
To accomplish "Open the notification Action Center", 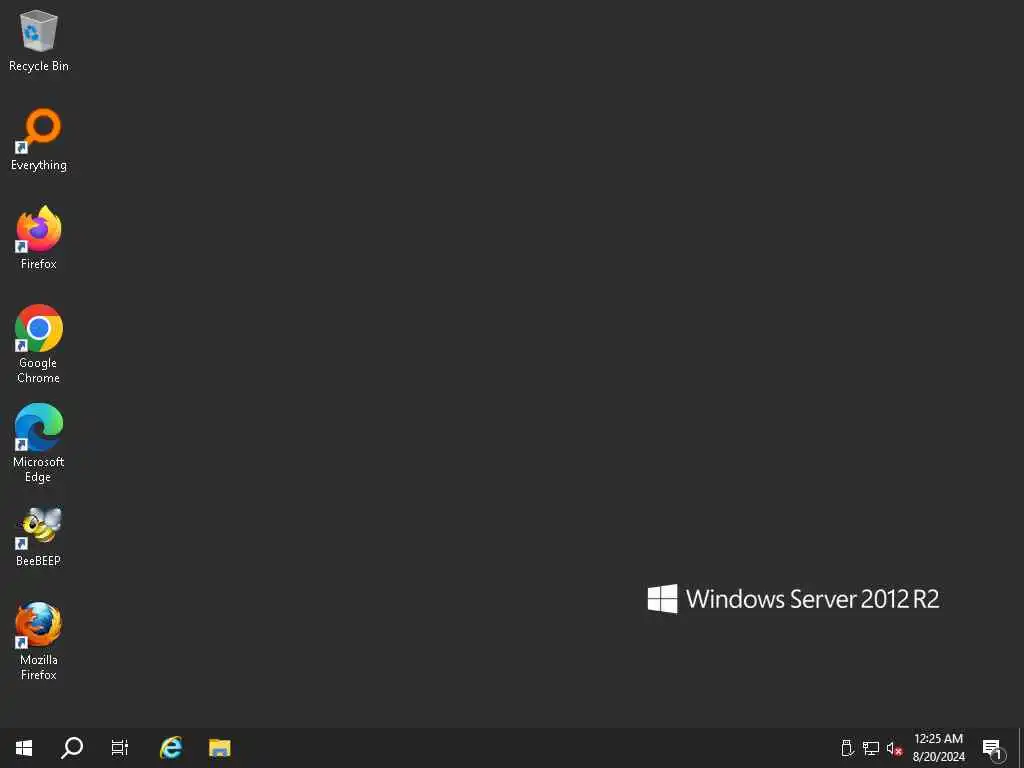I will point(992,748).
